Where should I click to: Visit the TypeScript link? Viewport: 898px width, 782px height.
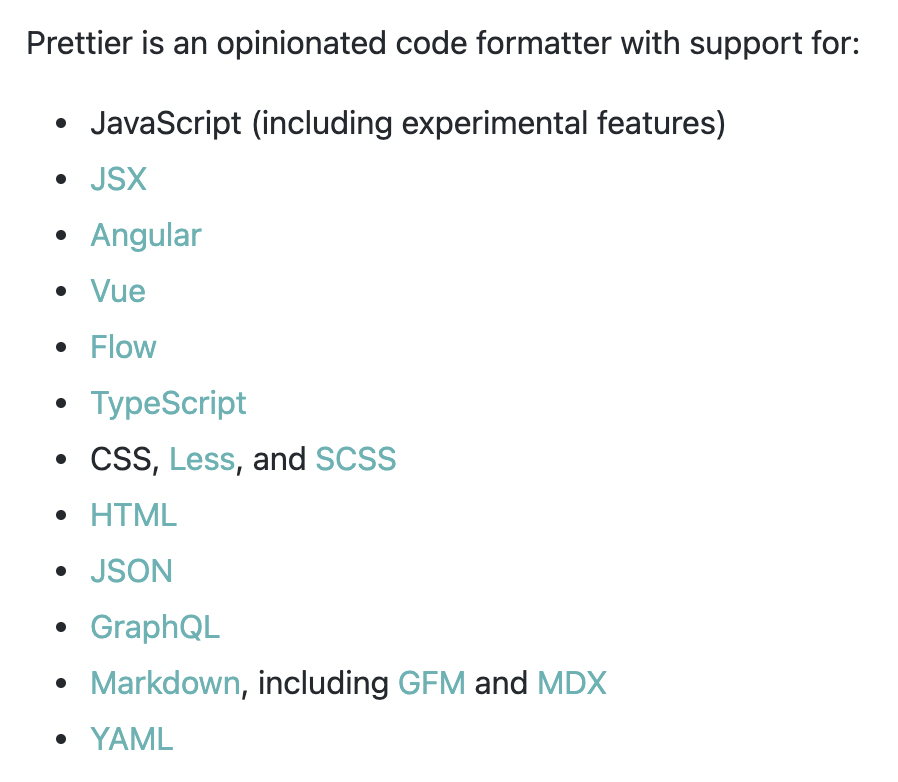pos(168,404)
